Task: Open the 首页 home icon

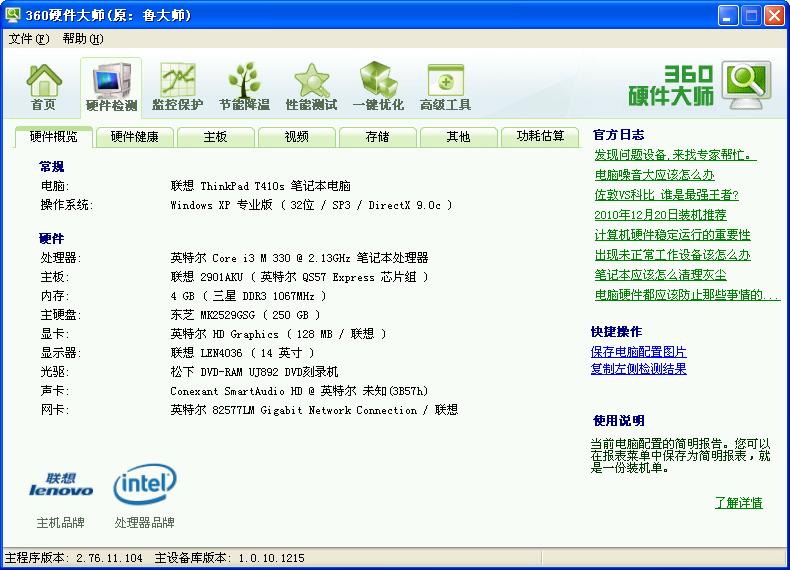Action: [44, 87]
